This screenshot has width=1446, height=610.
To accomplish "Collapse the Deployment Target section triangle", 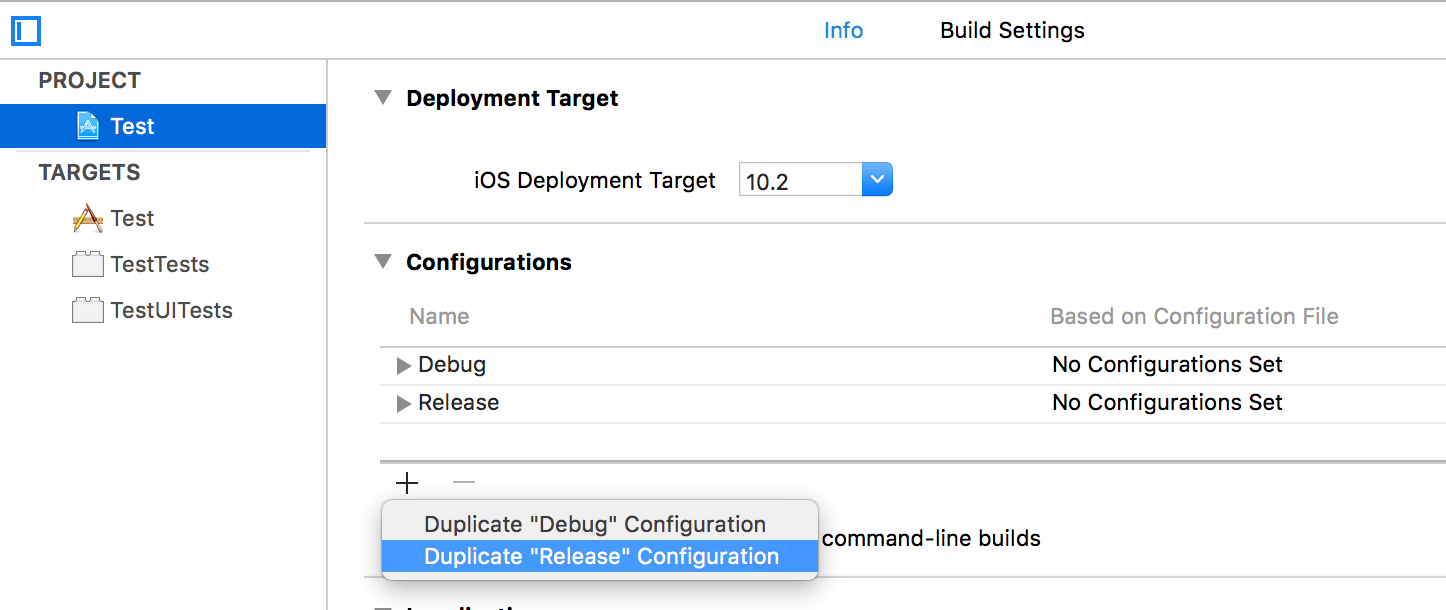I will pyautogui.click(x=382, y=97).
